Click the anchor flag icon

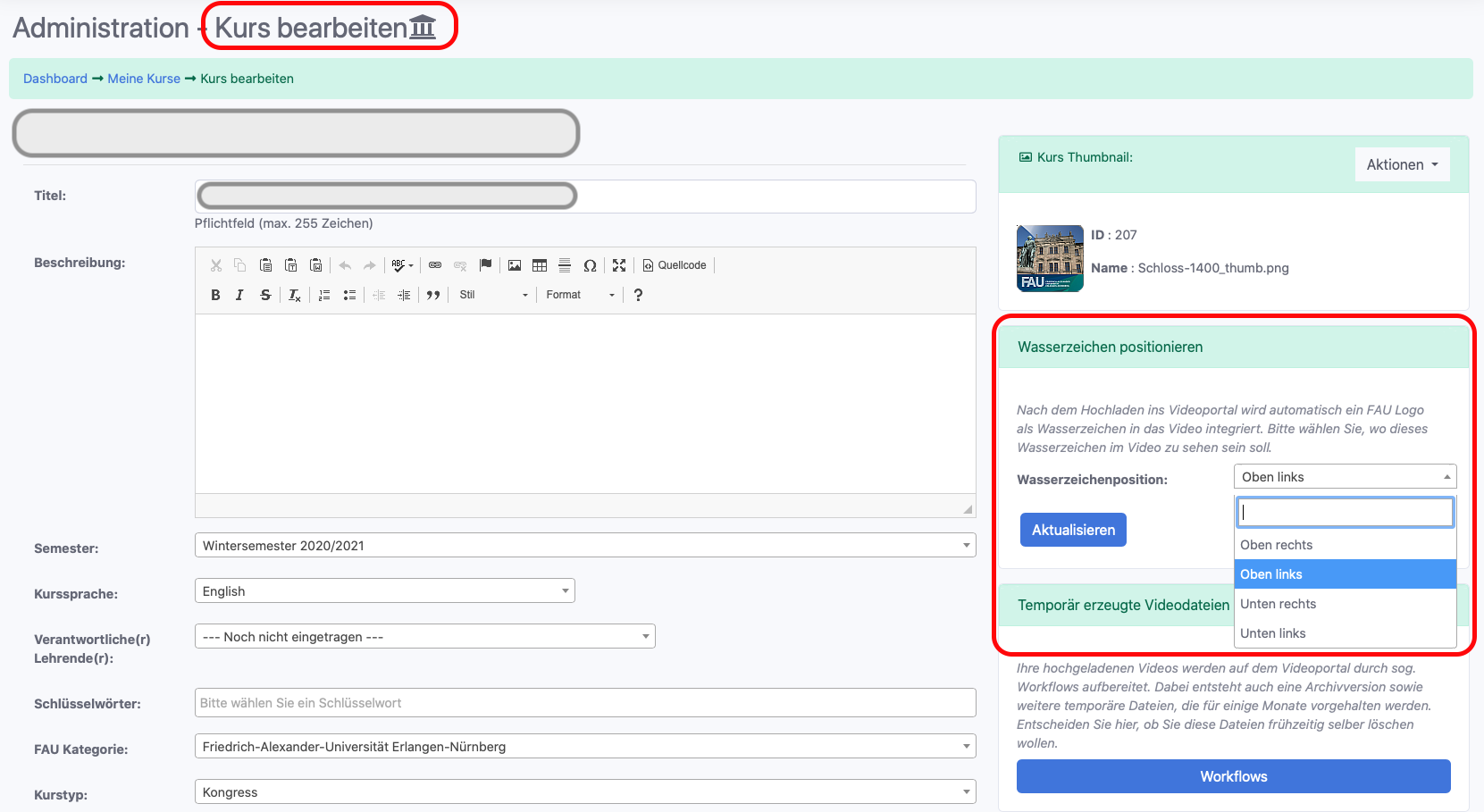point(485,265)
